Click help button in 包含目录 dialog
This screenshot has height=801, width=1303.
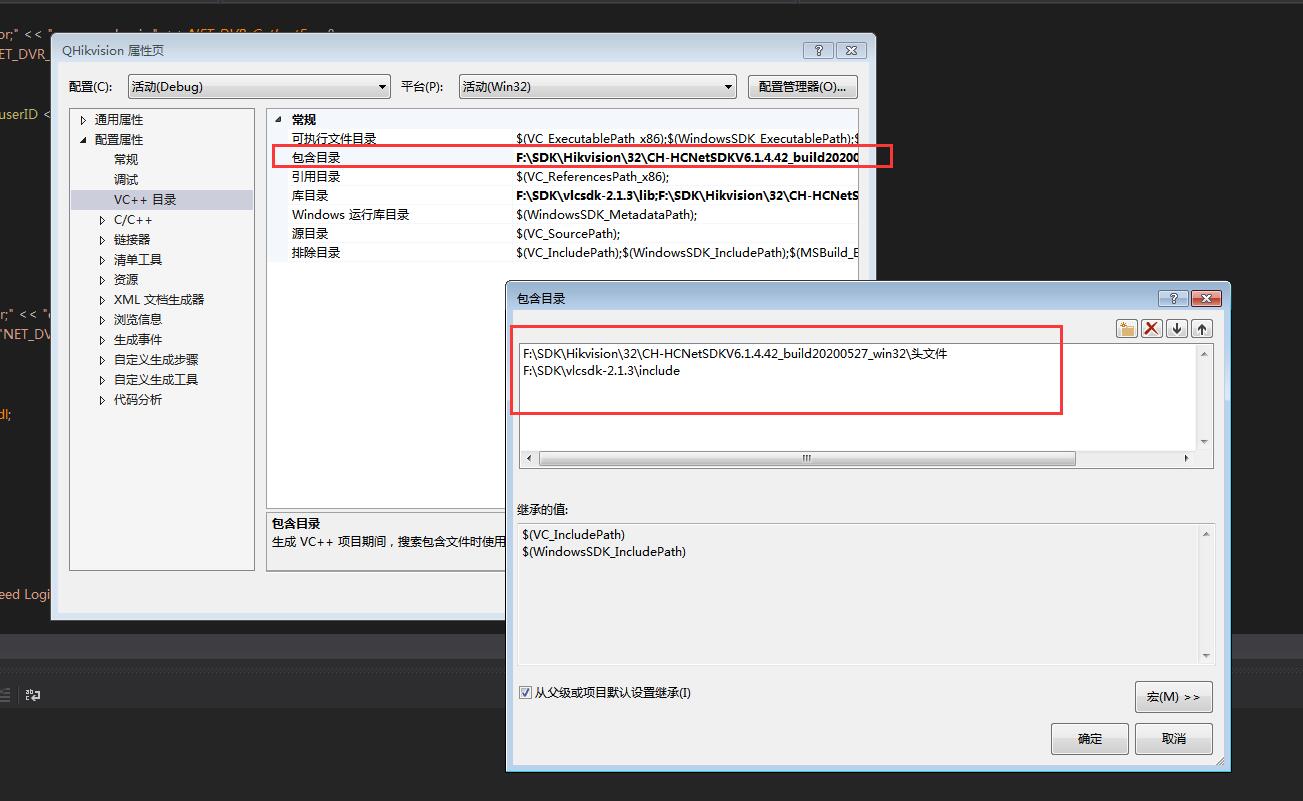tap(1173, 298)
